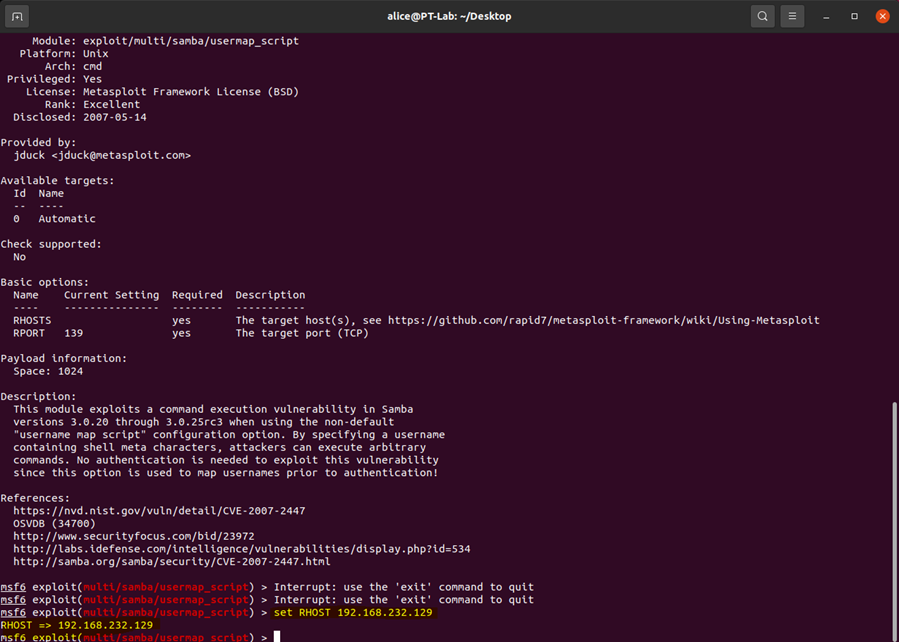
Task: Click the Disclosed date "2007-05-14"
Action: coord(115,117)
